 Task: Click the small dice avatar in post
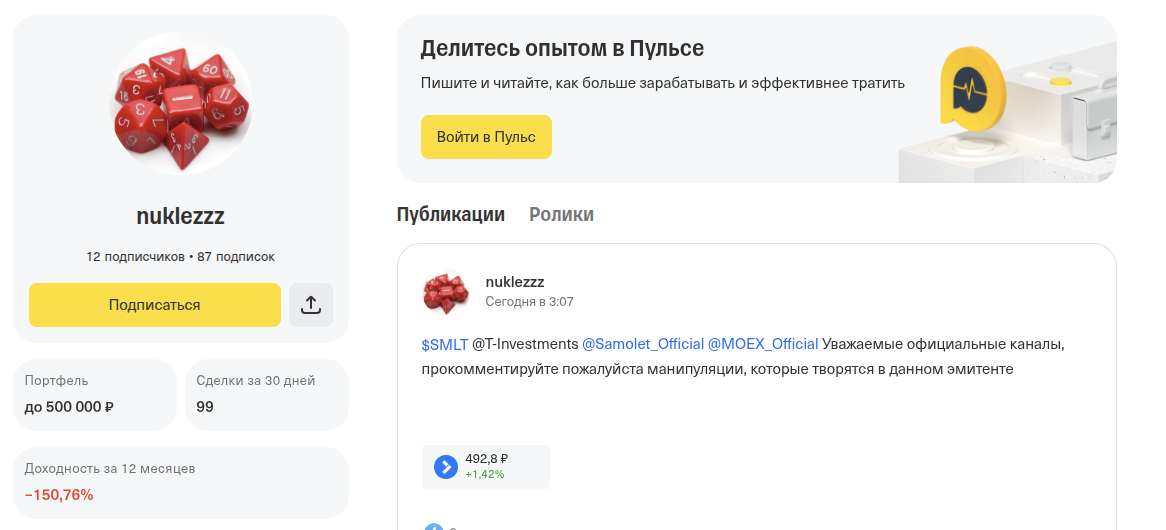coord(446,291)
